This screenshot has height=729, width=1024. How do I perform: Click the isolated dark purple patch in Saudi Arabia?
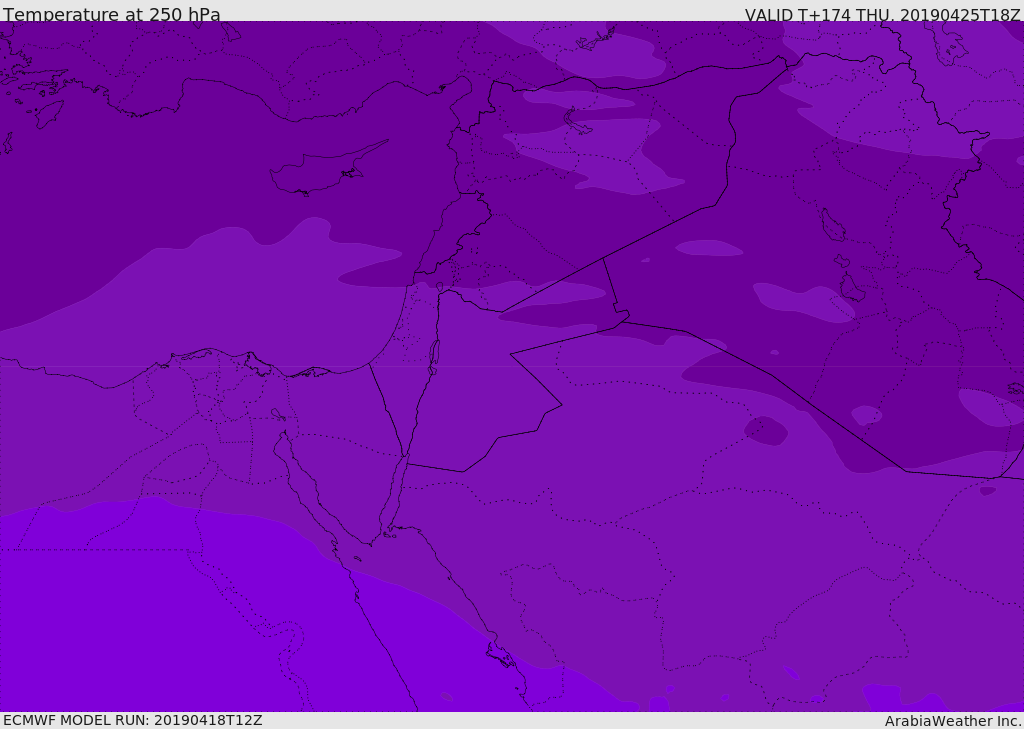[766, 430]
